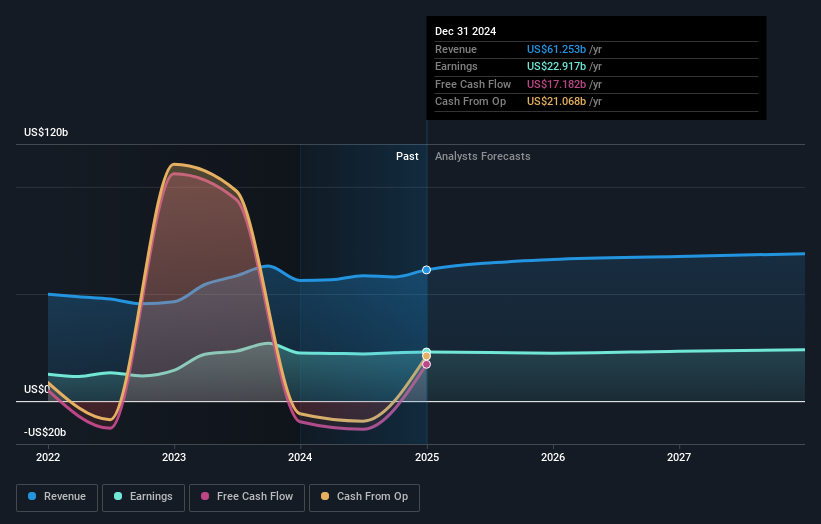
Task: Click the pink Free Cash Flow legend dot
Action: tap(205, 496)
